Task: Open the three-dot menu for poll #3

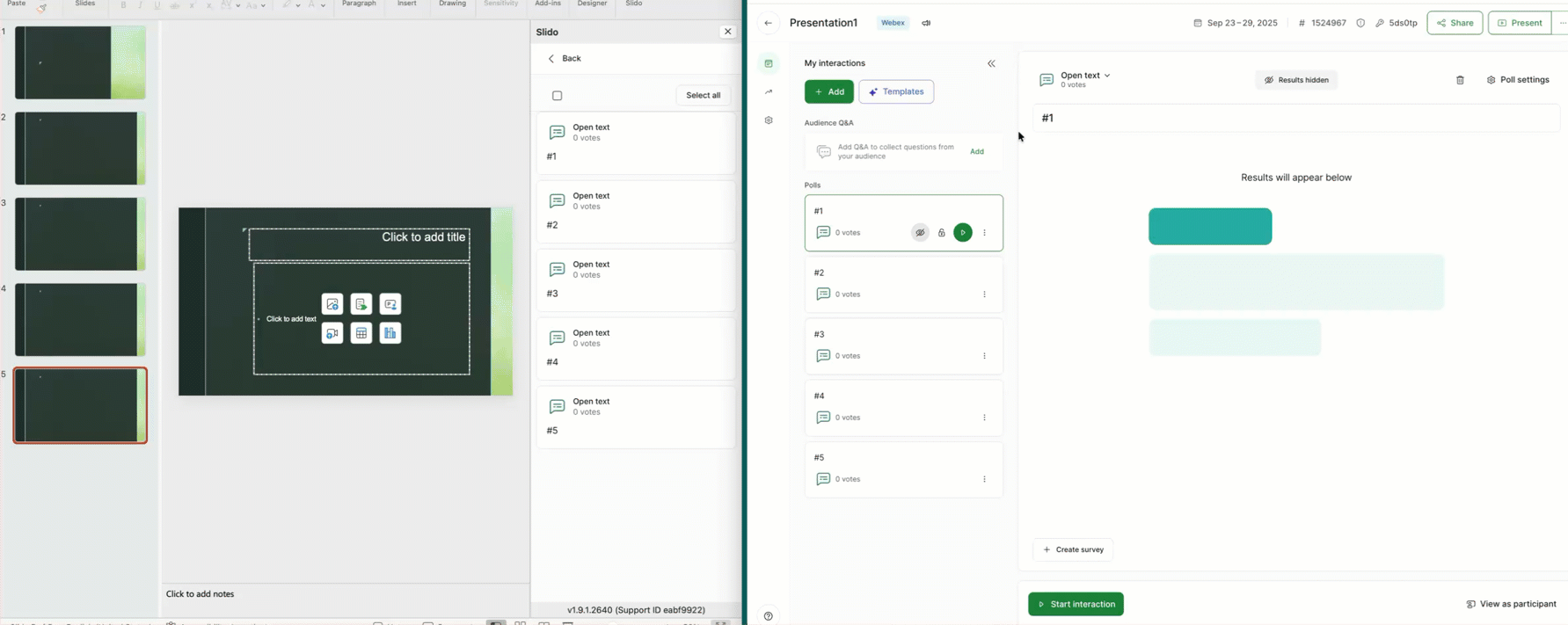Action: [x=984, y=356]
